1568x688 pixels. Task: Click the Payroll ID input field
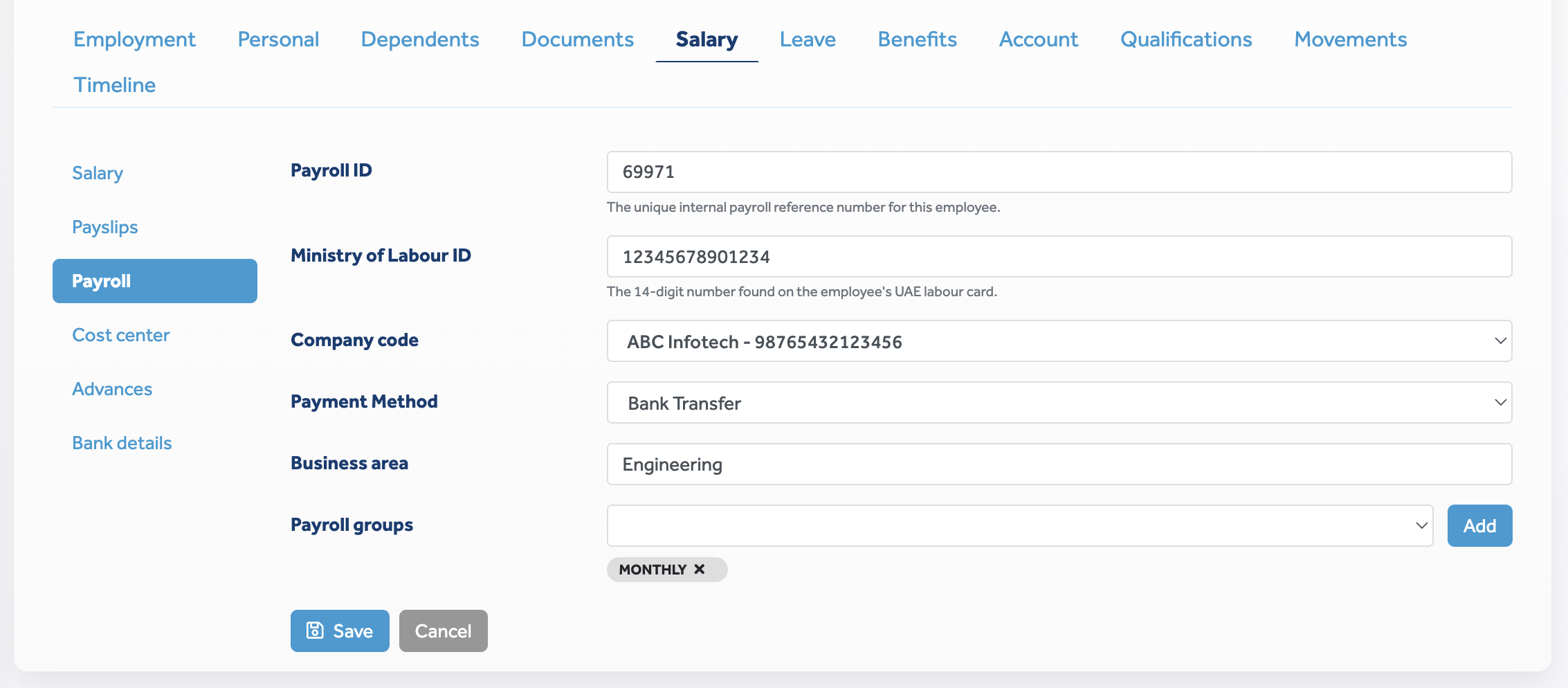pyautogui.click(x=1059, y=172)
